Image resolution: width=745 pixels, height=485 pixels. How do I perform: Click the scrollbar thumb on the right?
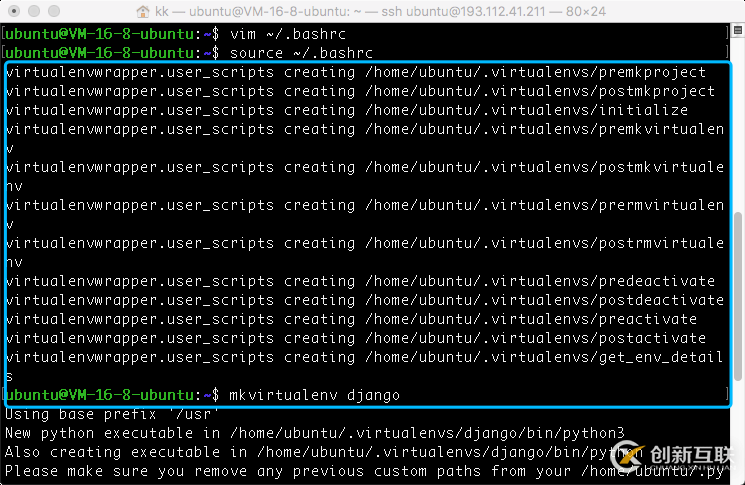(x=738, y=296)
